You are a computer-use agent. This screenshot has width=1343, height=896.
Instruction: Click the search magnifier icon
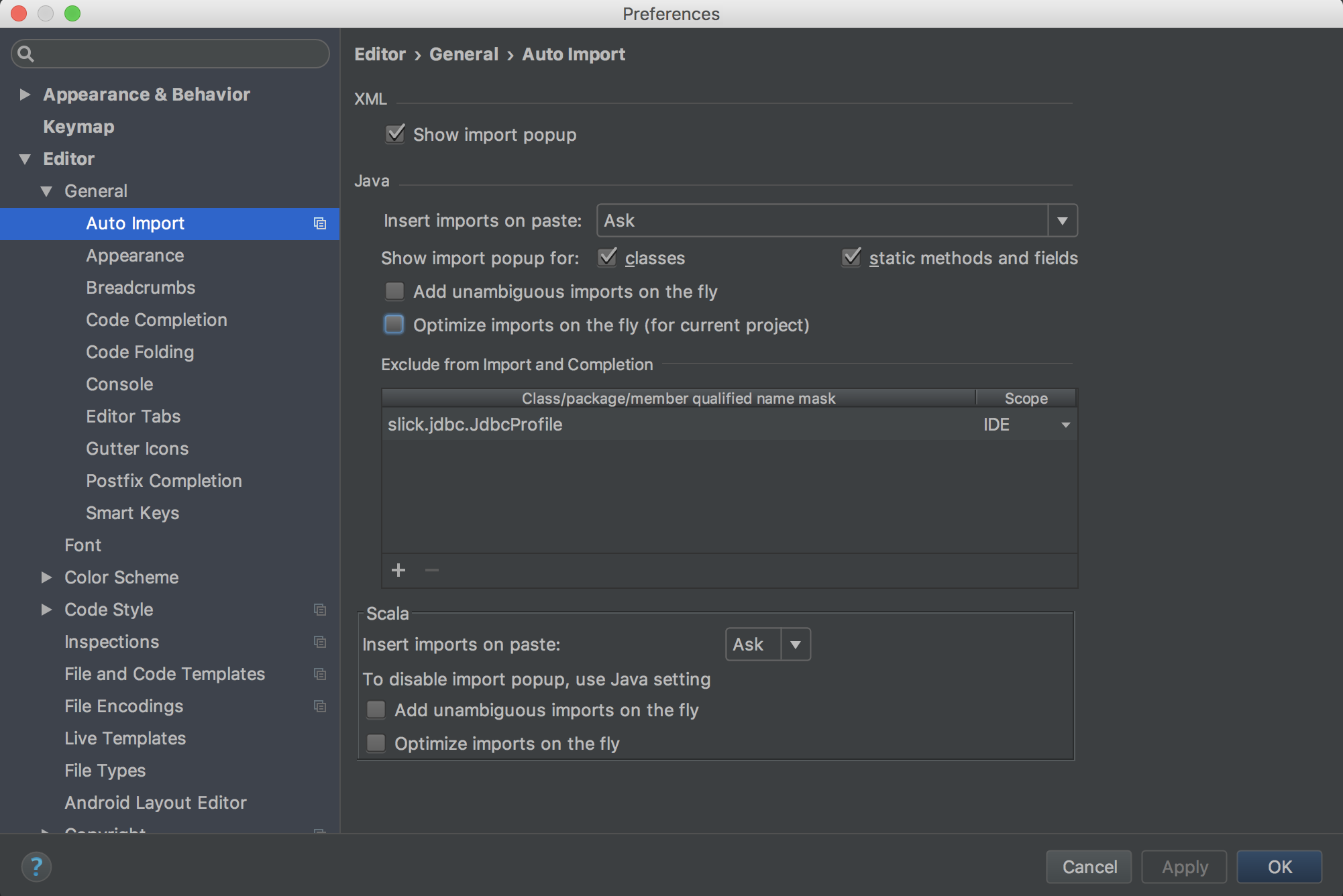(x=25, y=54)
